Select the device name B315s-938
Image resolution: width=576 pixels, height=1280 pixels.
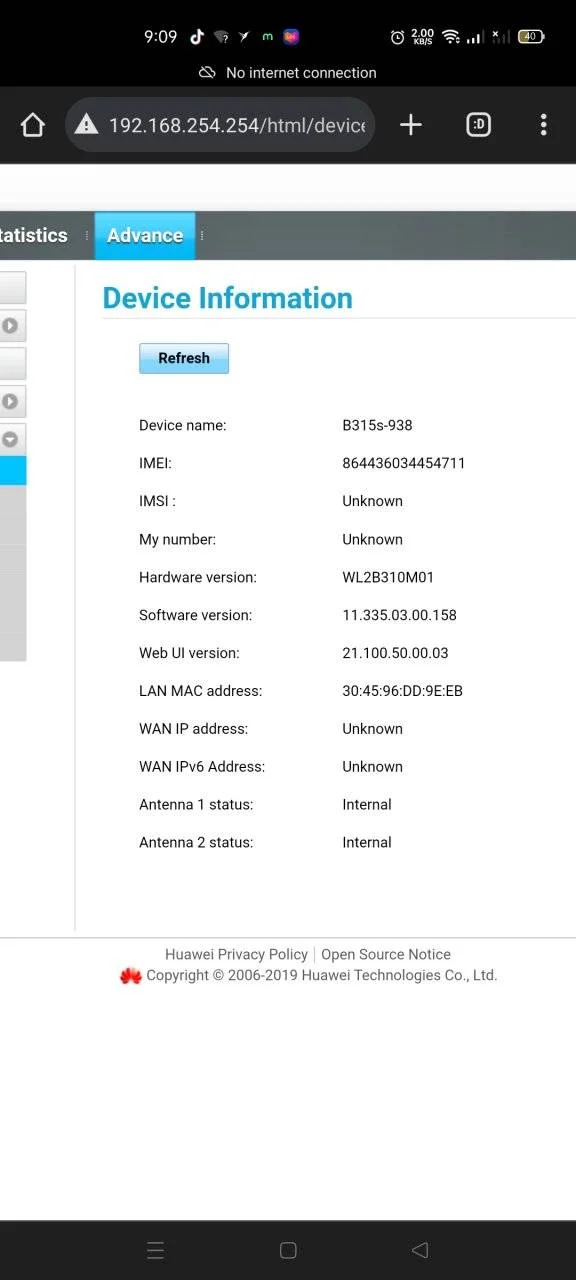coord(377,425)
